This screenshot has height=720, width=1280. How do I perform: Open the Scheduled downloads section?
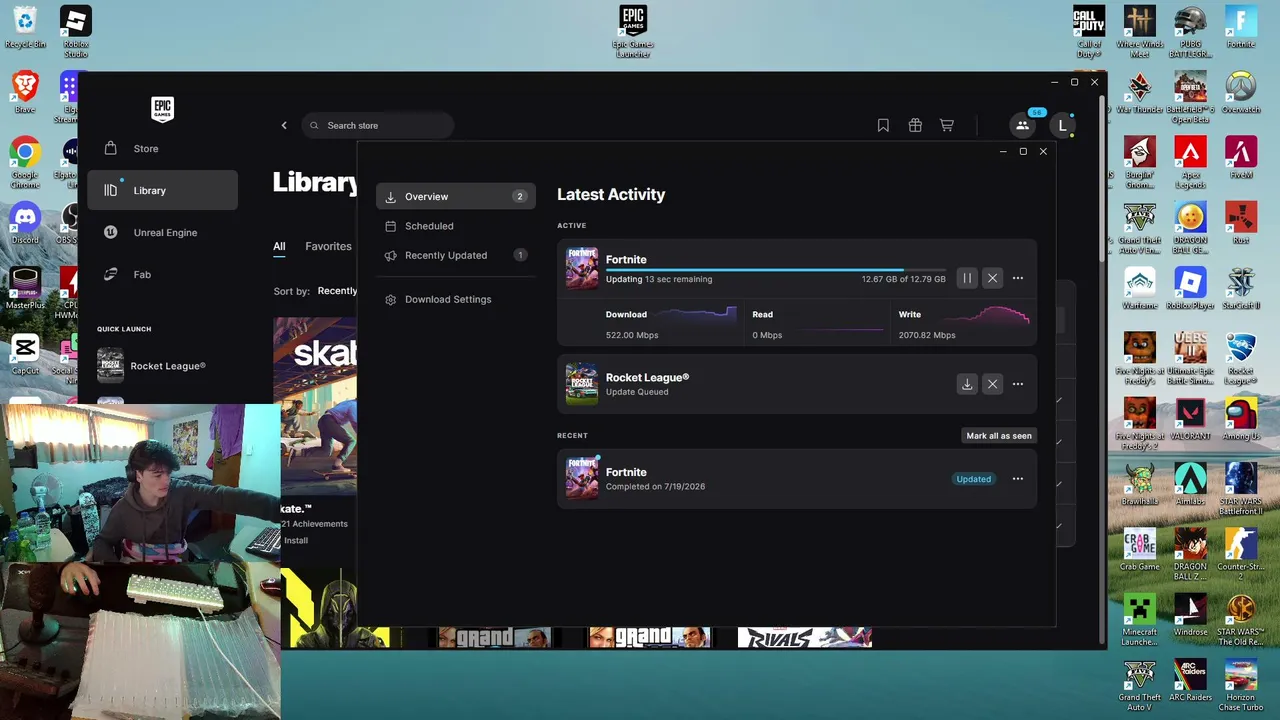456,226
